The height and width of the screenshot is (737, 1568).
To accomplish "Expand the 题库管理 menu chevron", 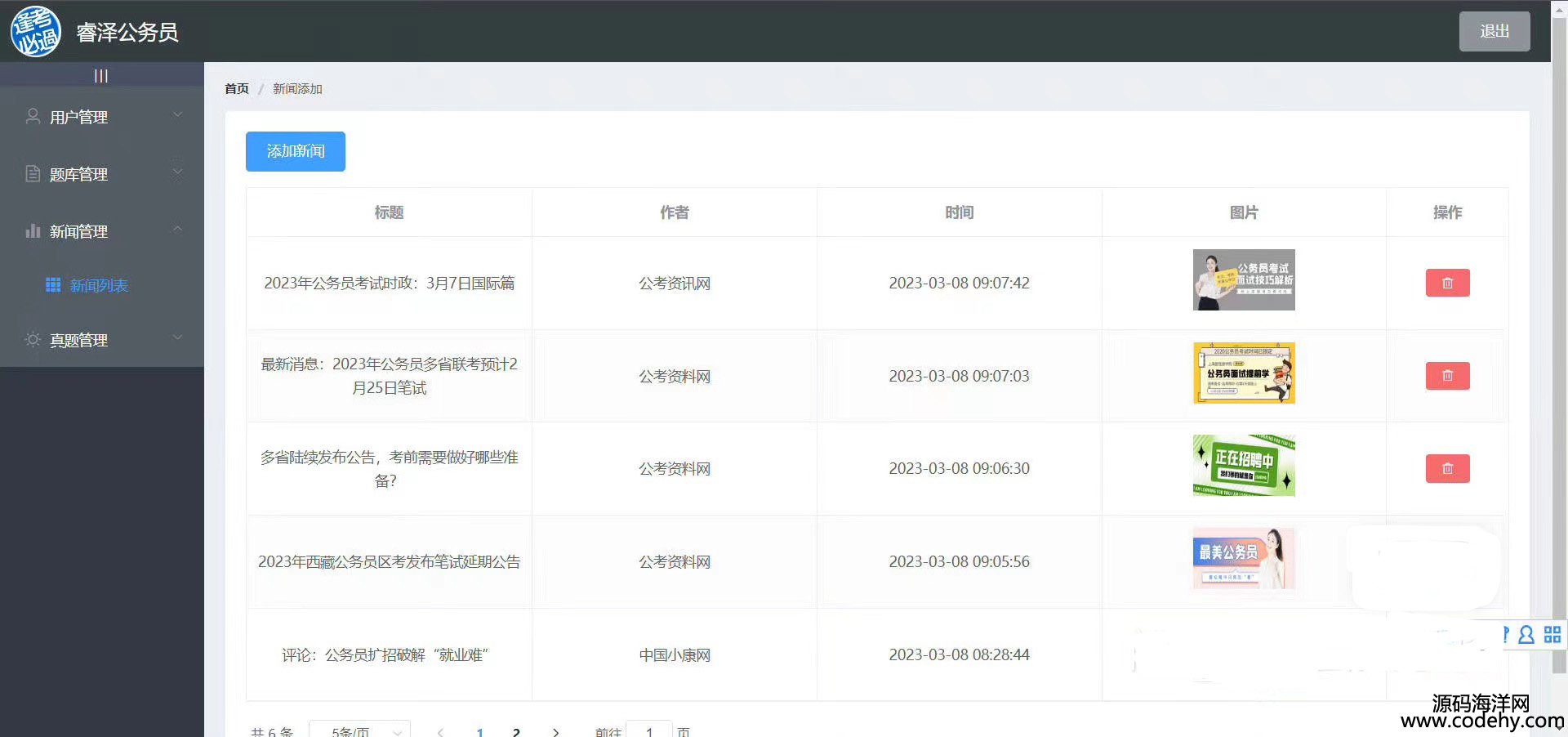I will (178, 172).
